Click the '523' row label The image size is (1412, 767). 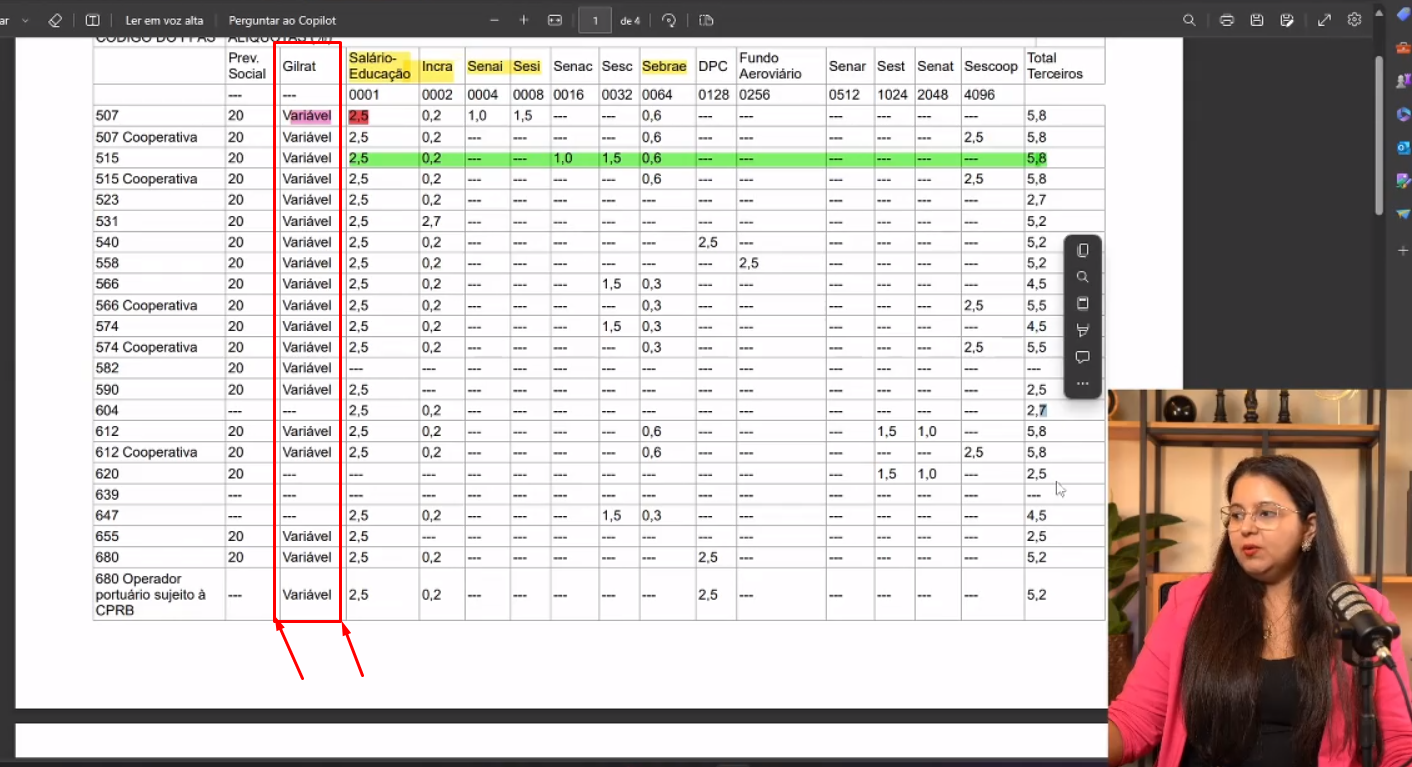coord(107,200)
